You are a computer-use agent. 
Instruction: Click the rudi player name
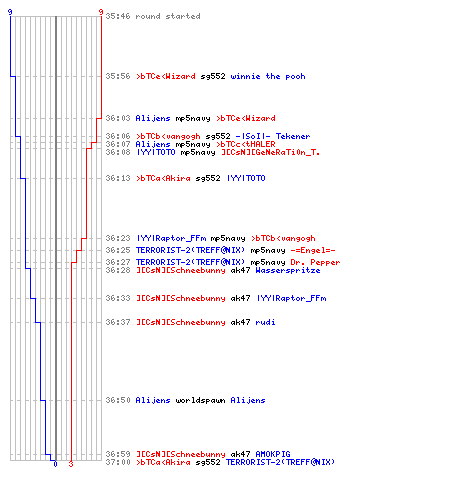(x=265, y=322)
